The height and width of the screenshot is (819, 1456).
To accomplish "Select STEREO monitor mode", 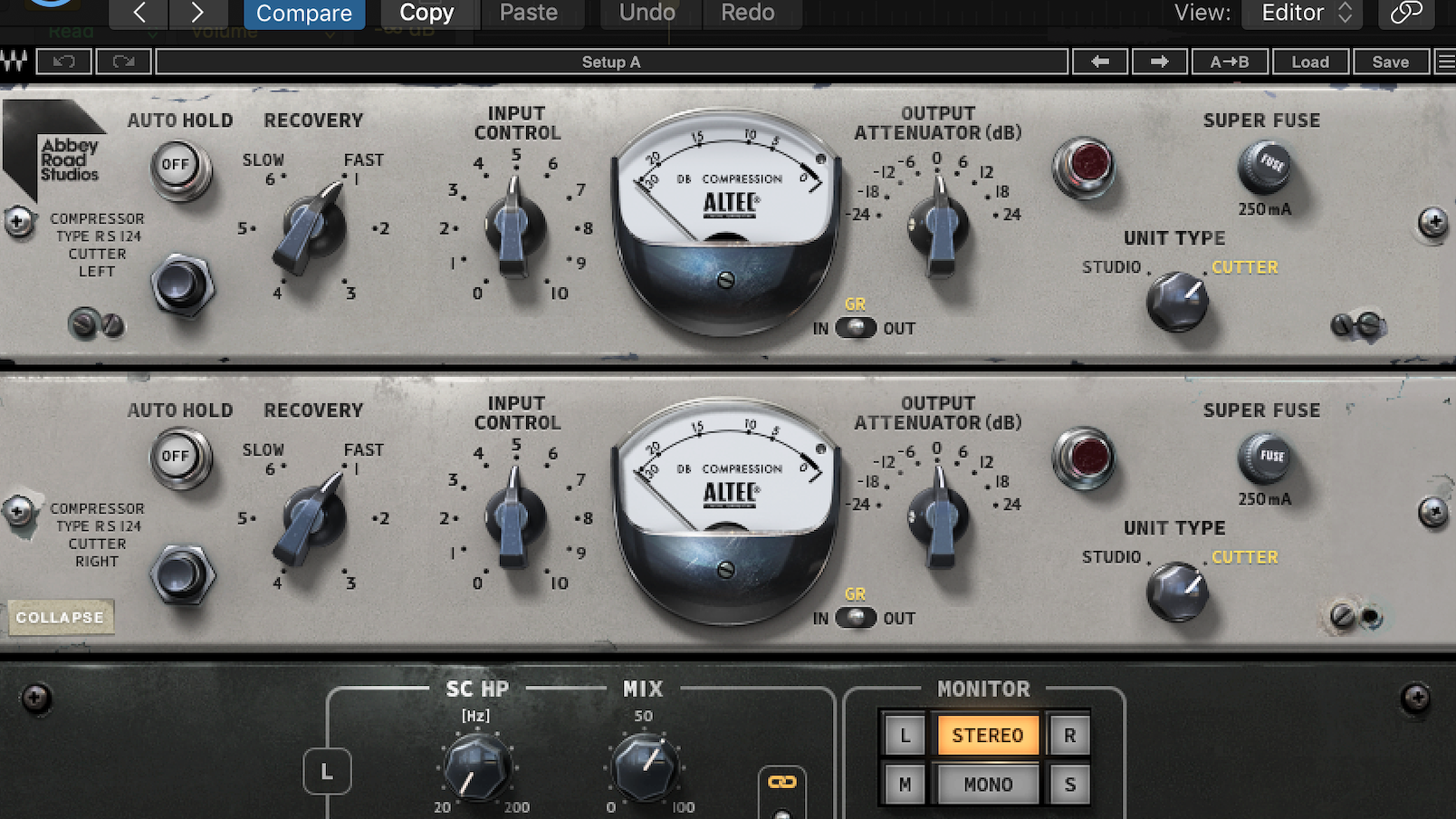I will tap(987, 735).
